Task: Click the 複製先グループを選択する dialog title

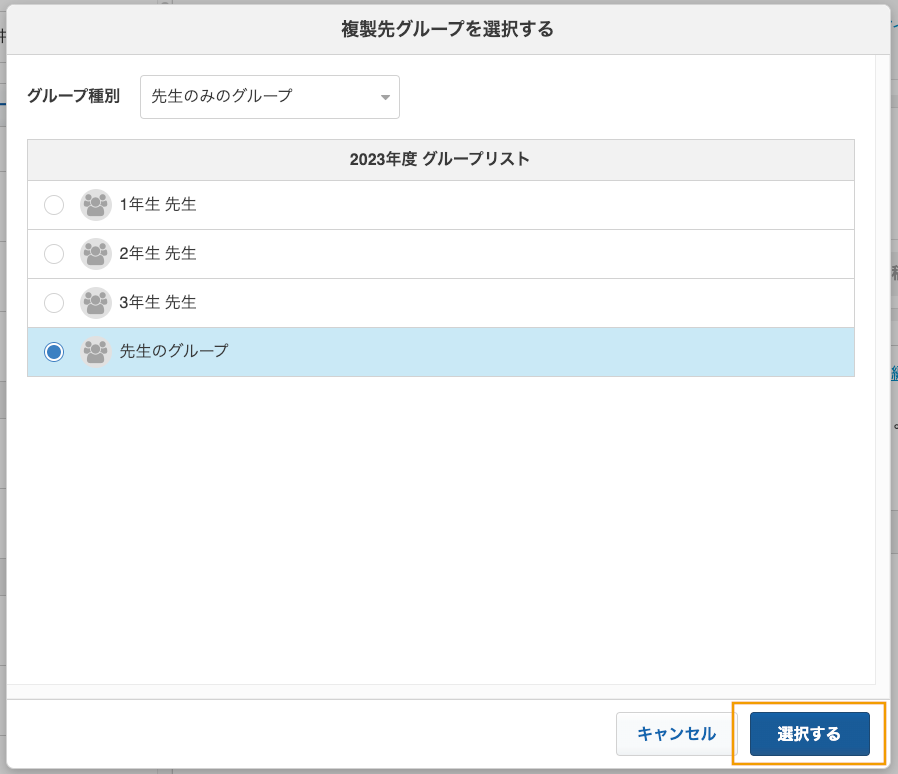Action: coord(448,29)
